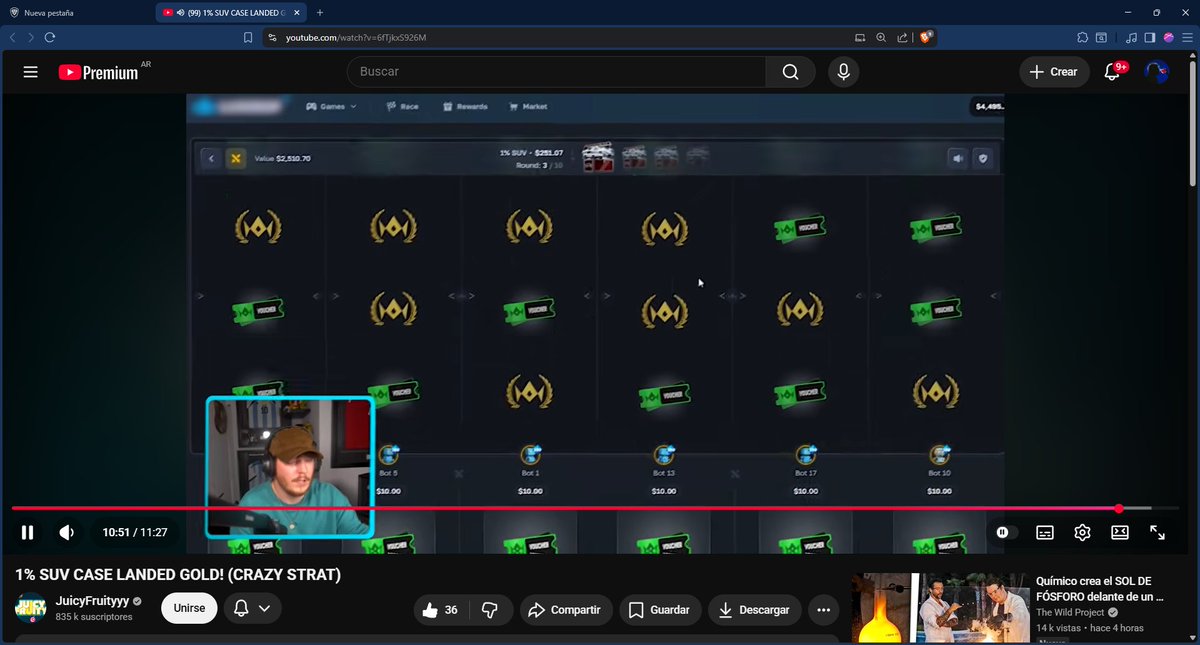Open the YouTube hamburger guide menu

pos(30,72)
